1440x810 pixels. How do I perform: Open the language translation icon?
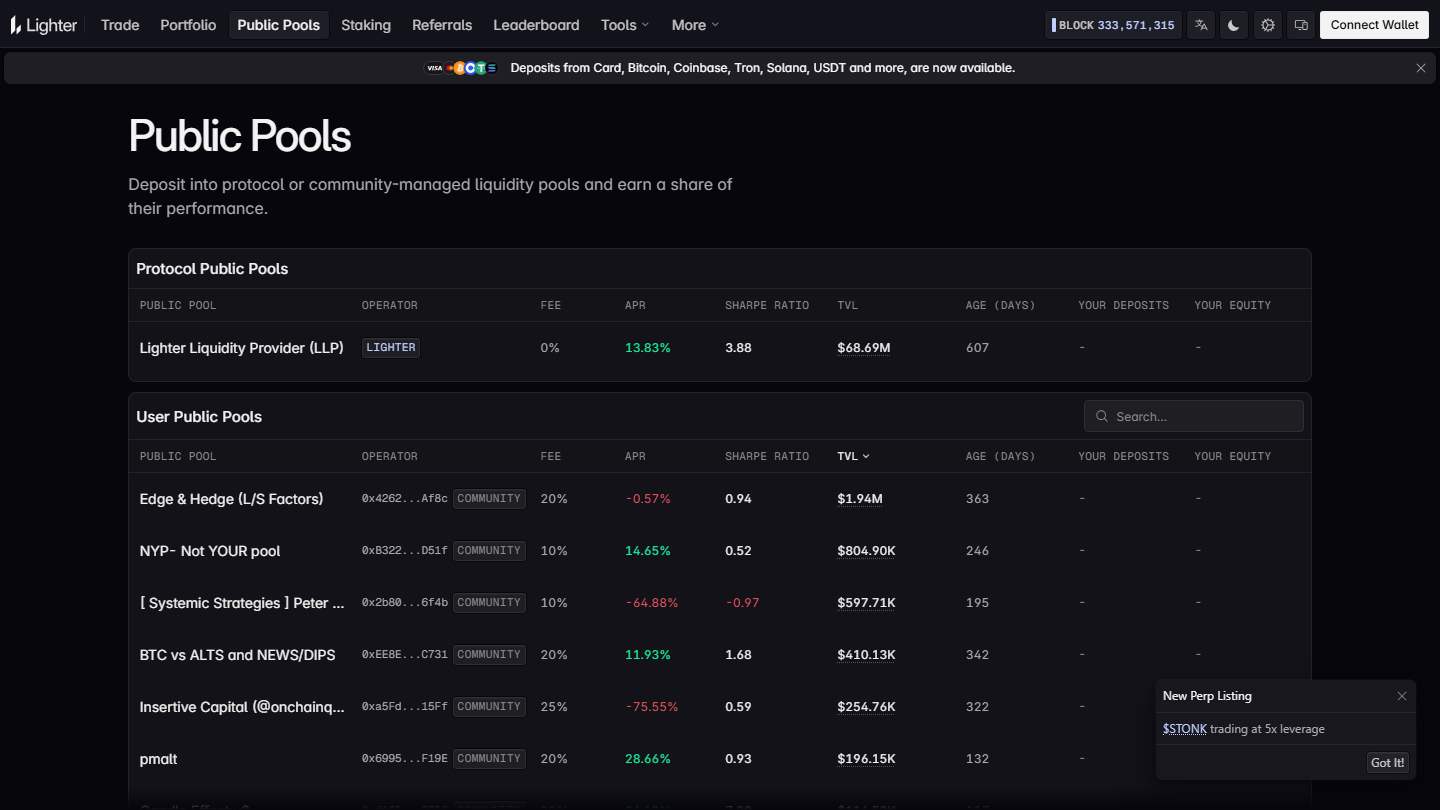point(1201,25)
